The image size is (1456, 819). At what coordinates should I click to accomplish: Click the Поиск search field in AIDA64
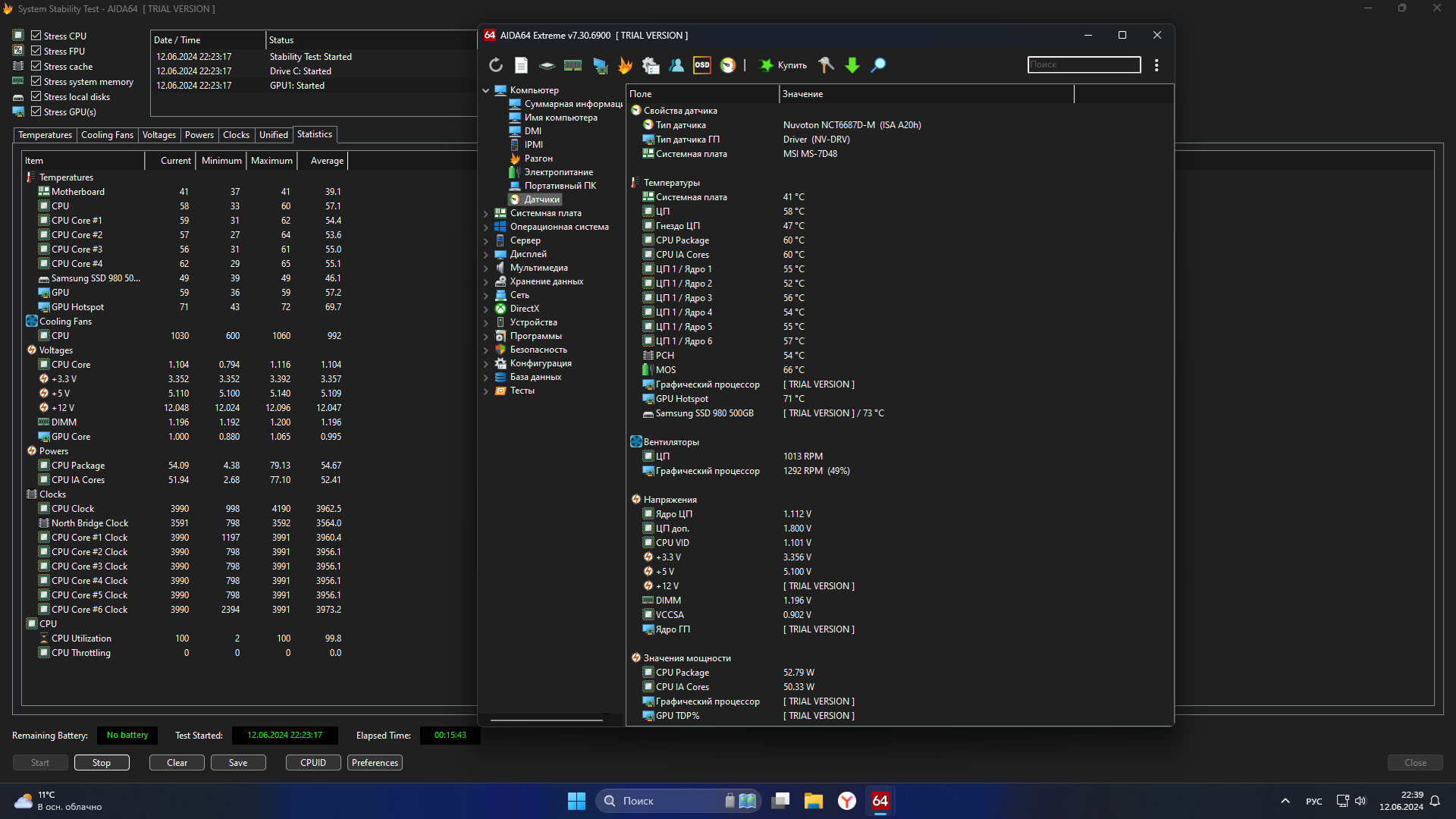(x=1084, y=65)
